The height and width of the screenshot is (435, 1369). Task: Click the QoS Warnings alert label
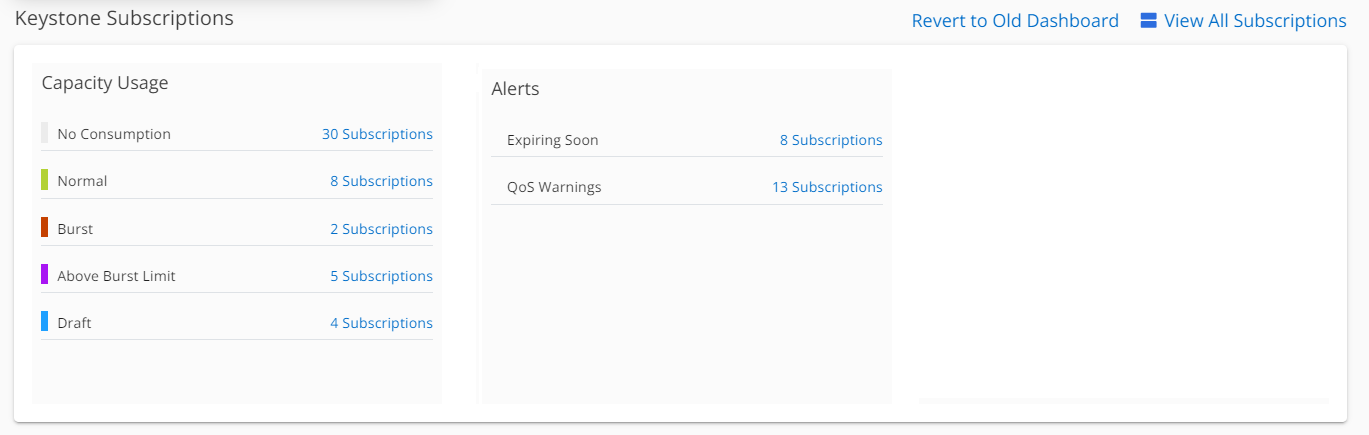[x=554, y=187]
